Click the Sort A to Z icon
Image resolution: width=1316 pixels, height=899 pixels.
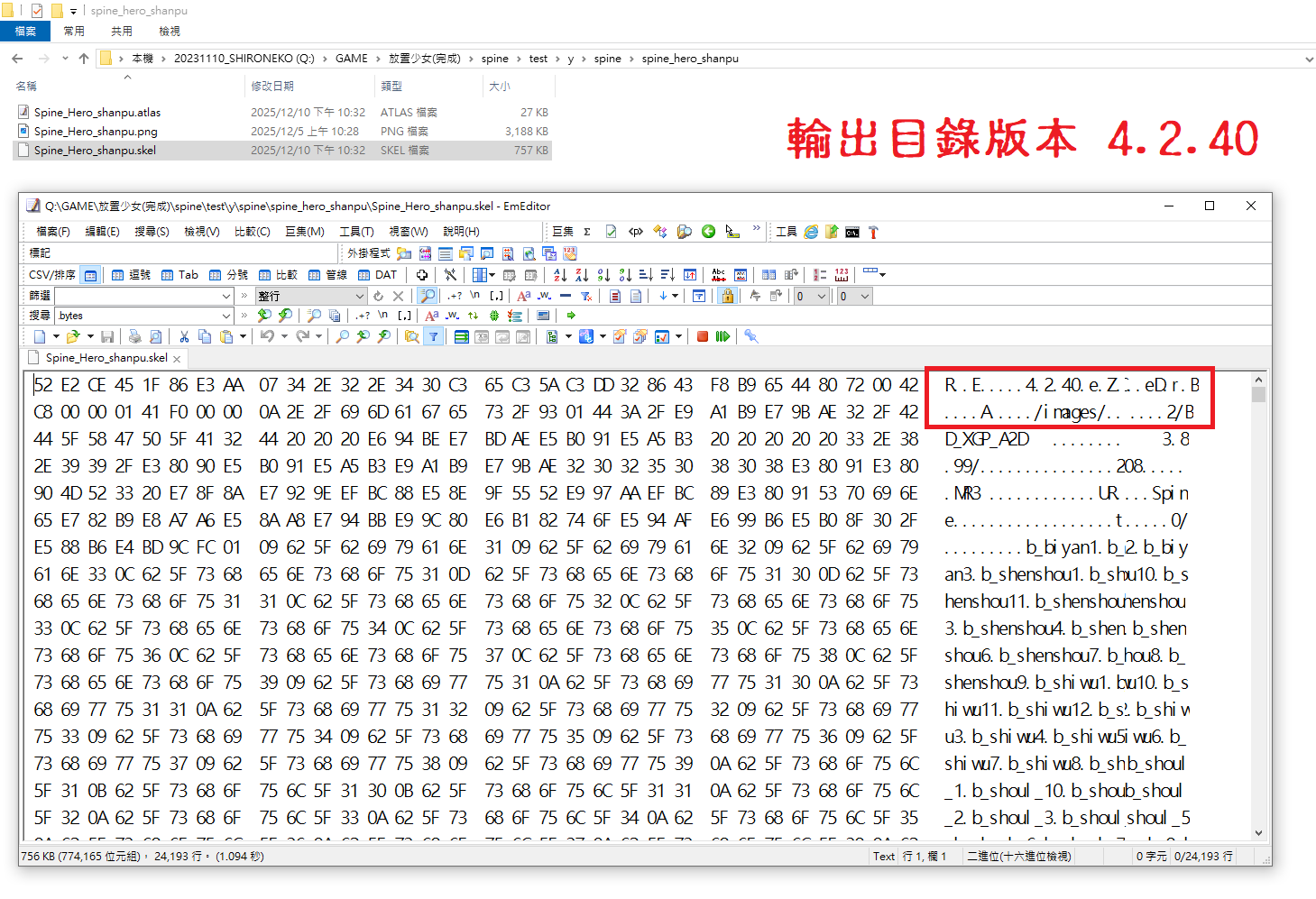(560, 275)
